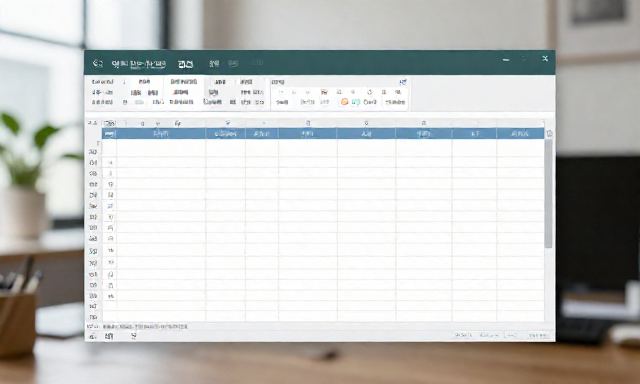Click the orange round icon in the ribbon
The image size is (640, 384).
click(x=344, y=102)
